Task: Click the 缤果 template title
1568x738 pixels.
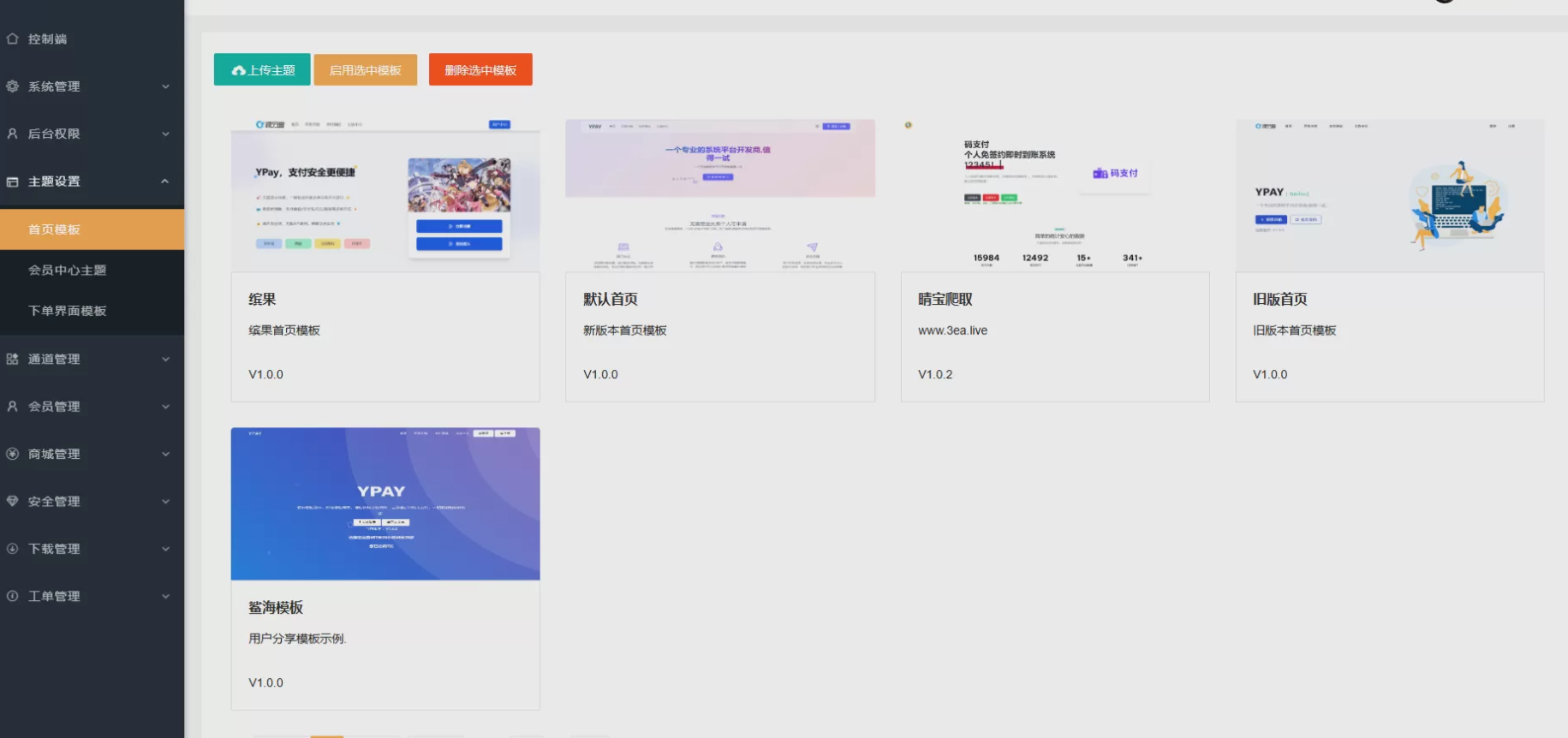Action: [x=262, y=299]
